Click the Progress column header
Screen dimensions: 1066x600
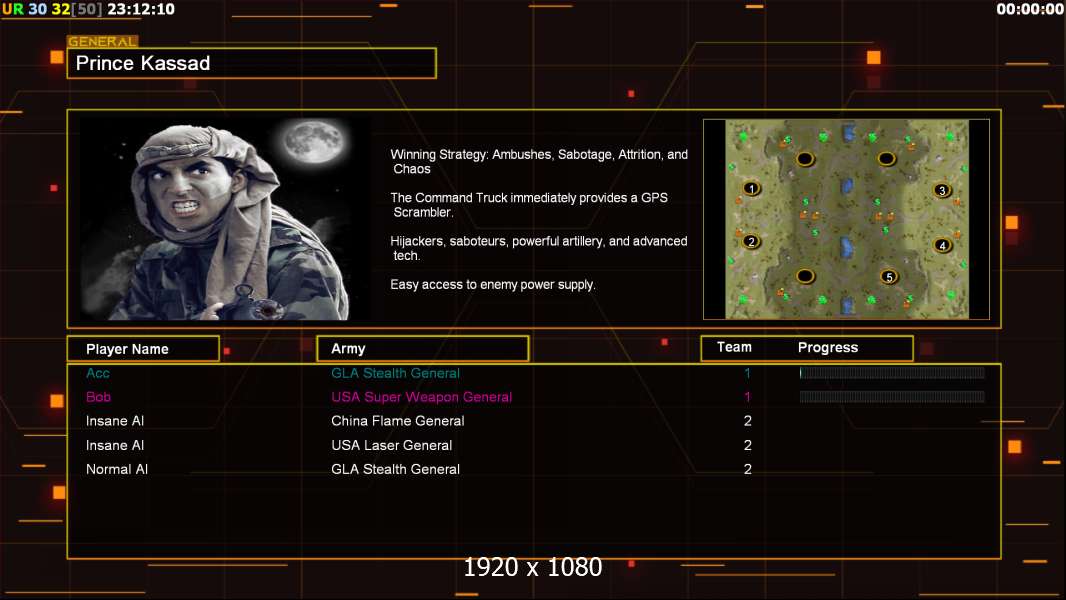click(828, 347)
